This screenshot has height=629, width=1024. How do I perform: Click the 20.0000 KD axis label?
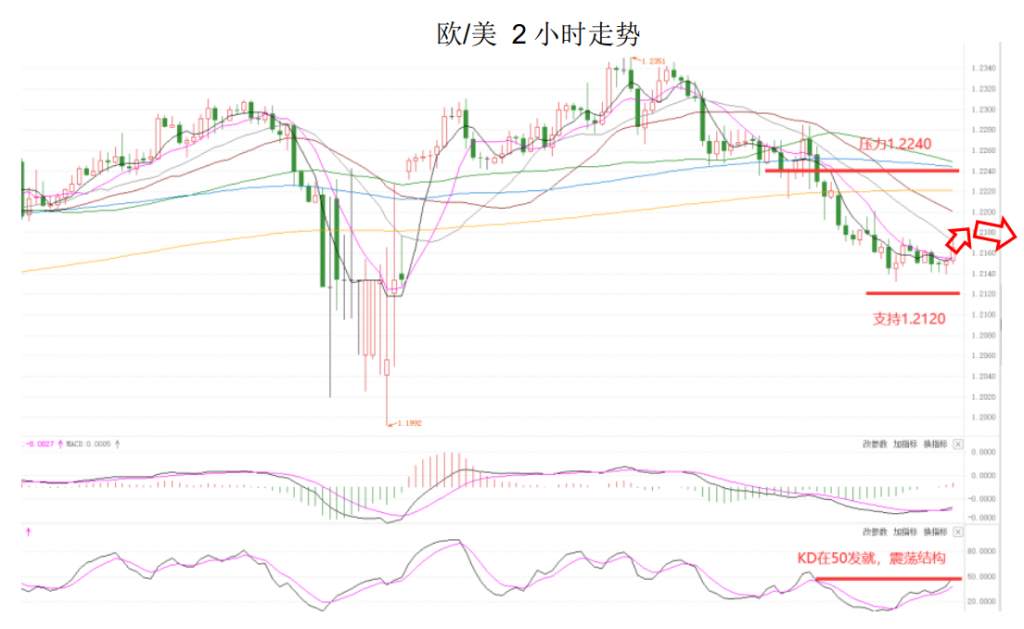[x=982, y=601]
